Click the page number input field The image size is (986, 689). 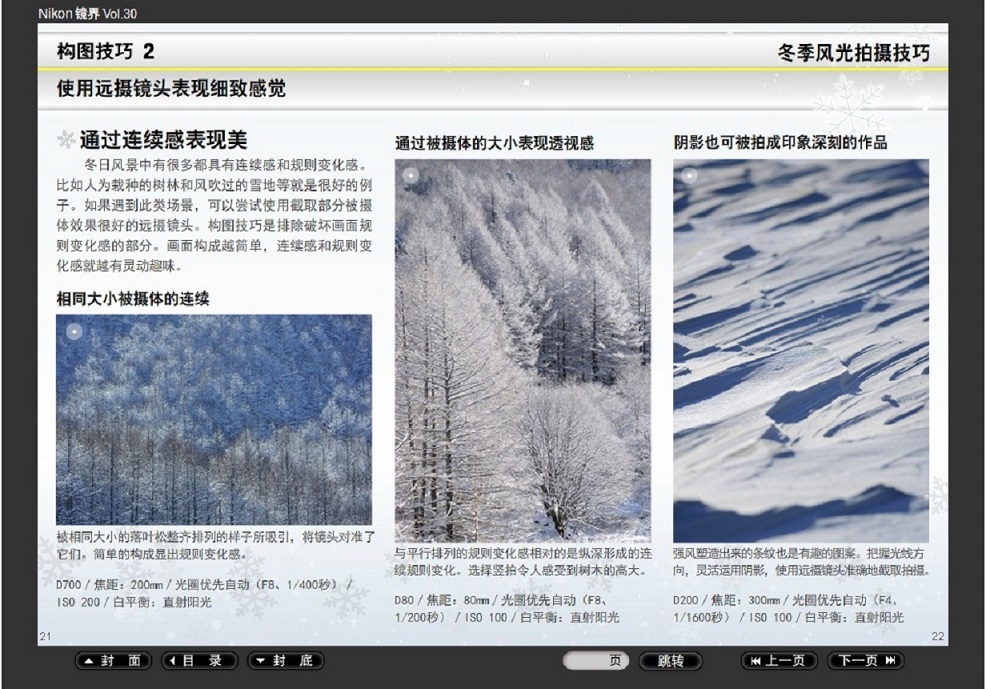click(x=596, y=661)
